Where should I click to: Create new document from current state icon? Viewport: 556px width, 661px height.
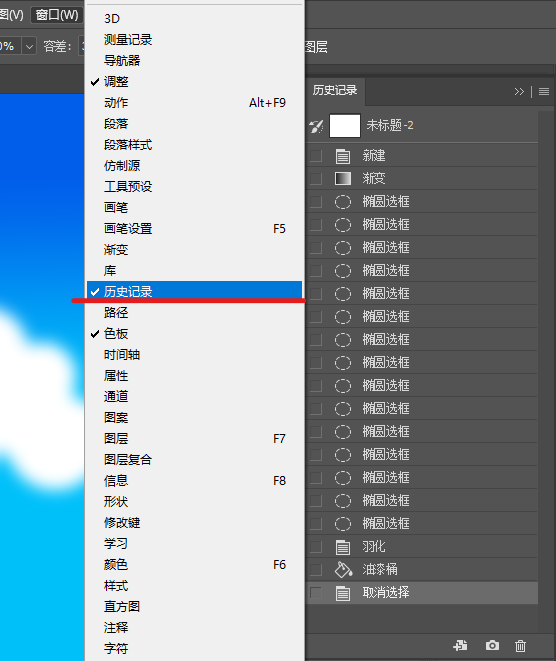[x=460, y=645]
